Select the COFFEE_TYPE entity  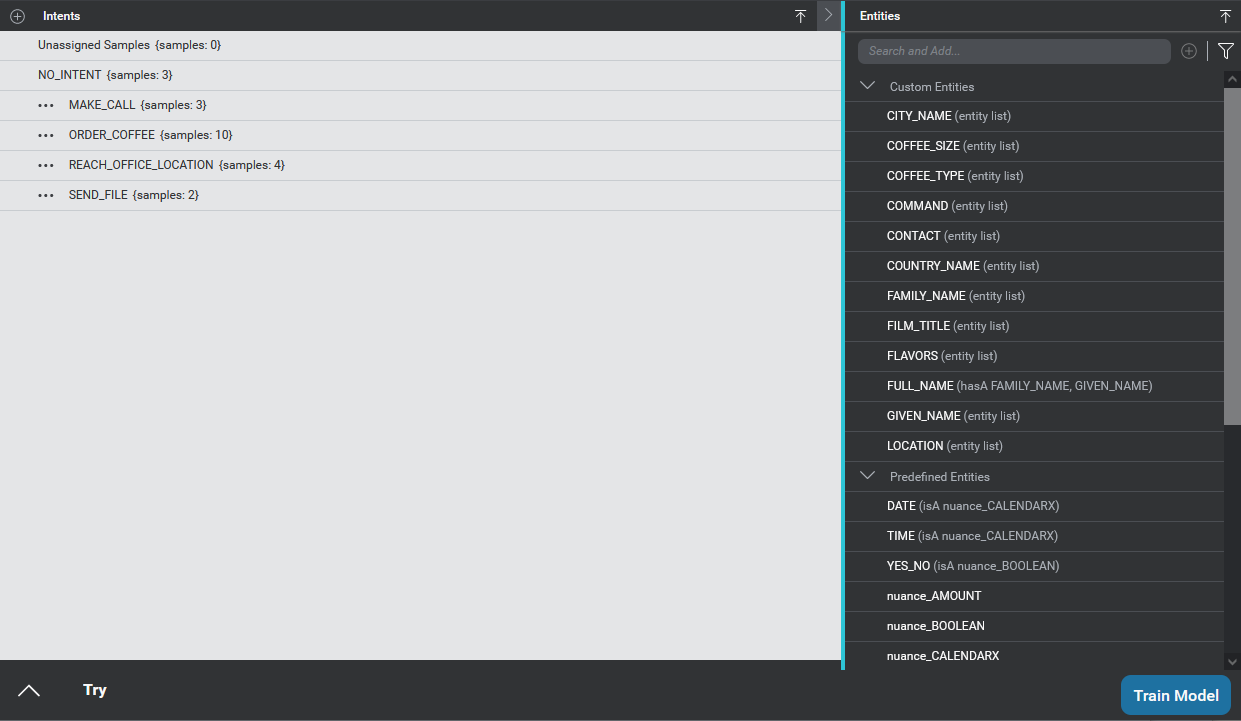tap(925, 176)
